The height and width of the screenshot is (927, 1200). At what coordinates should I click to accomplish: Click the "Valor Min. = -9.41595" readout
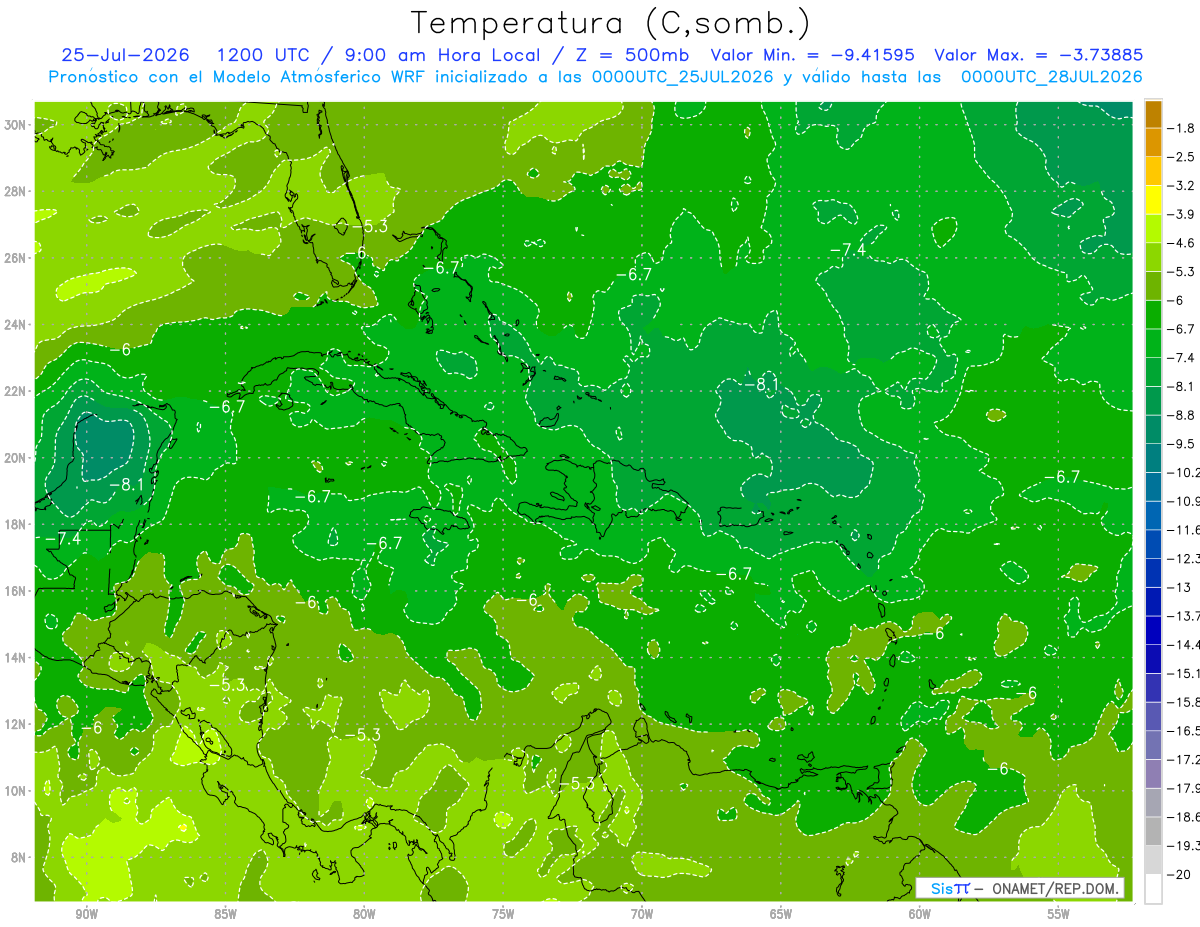pos(815,55)
